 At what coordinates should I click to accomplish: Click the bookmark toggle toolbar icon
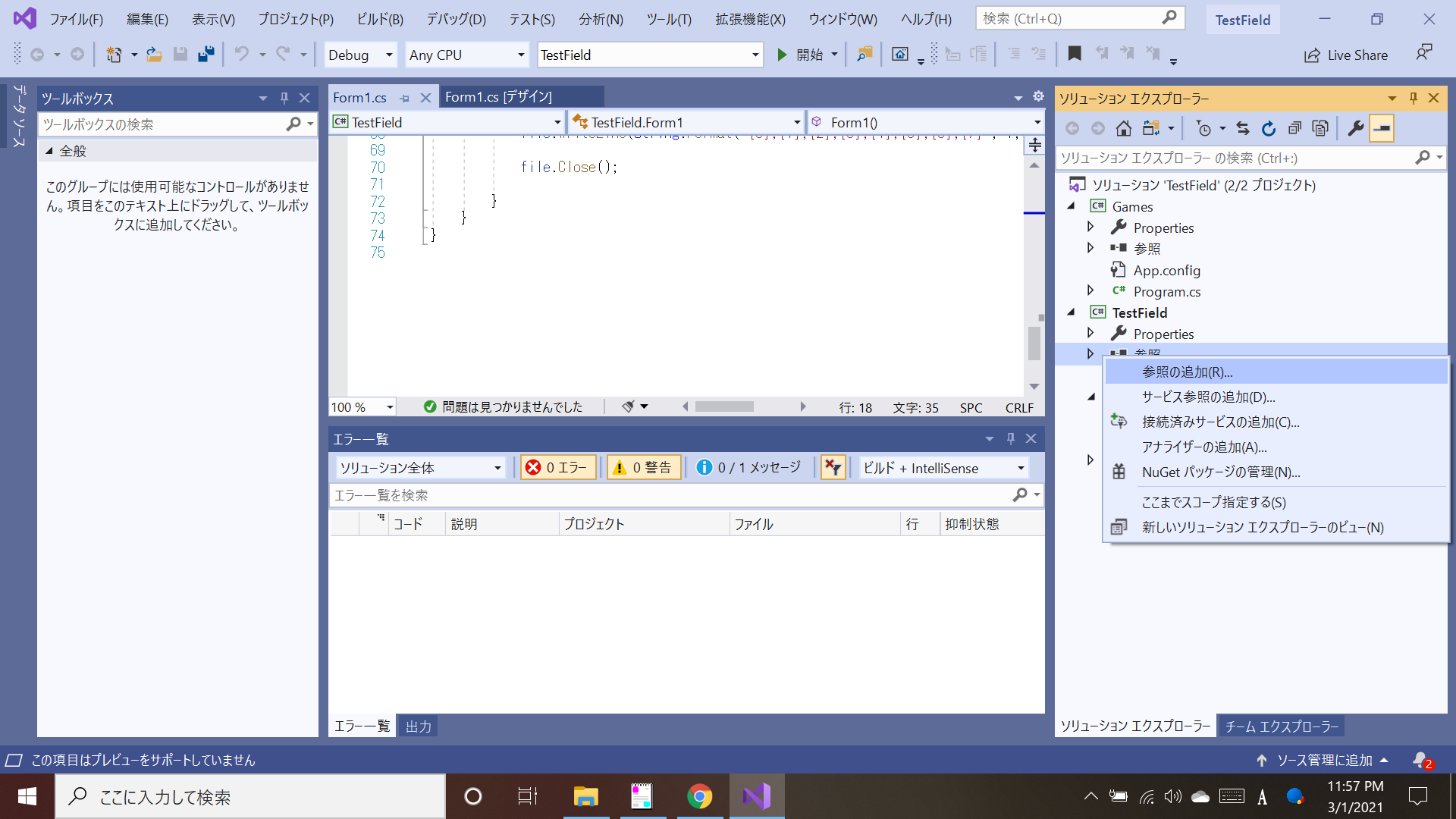pyautogui.click(x=1074, y=54)
